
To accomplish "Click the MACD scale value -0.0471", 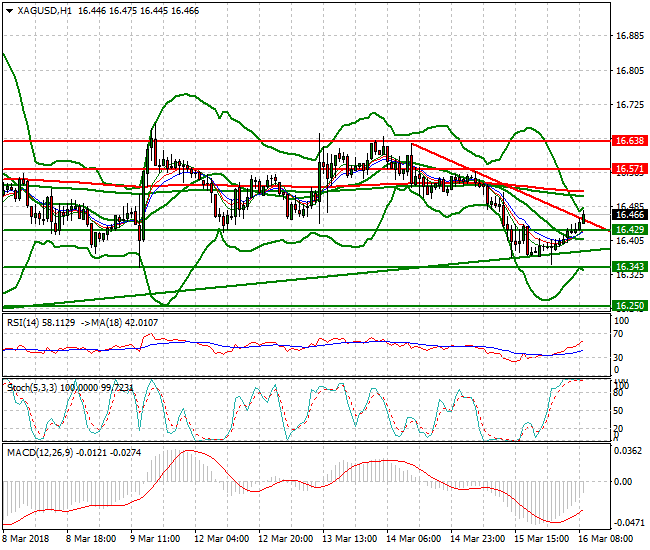I will 628,522.
